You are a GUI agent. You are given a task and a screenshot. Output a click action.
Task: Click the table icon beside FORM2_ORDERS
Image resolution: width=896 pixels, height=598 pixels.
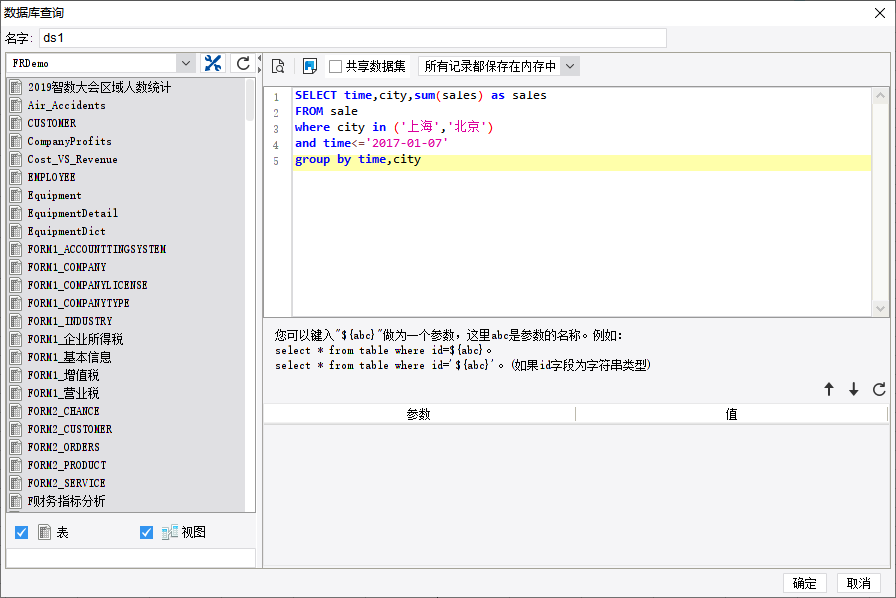(16, 447)
